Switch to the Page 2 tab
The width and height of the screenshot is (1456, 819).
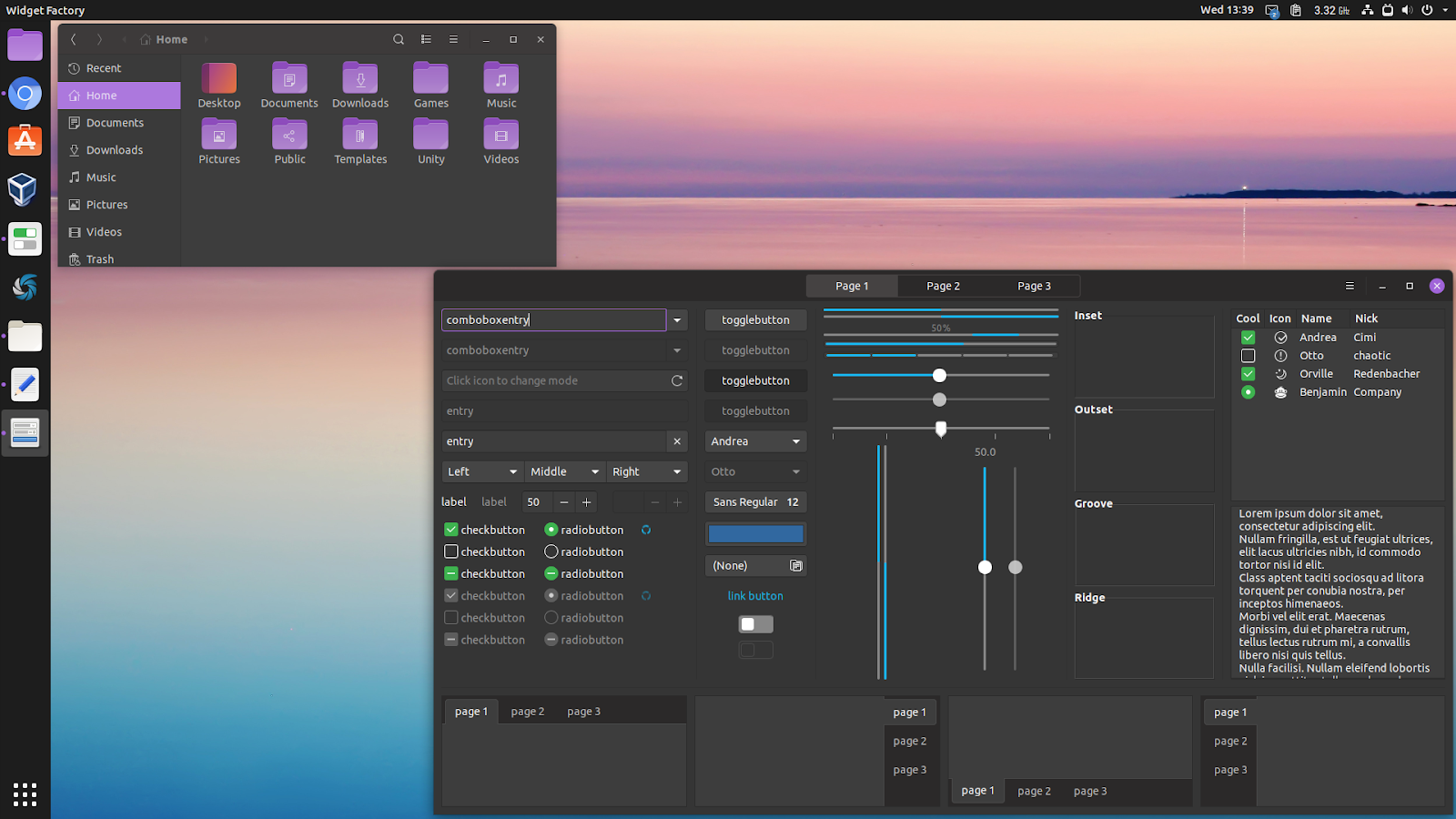[x=943, y=285]
